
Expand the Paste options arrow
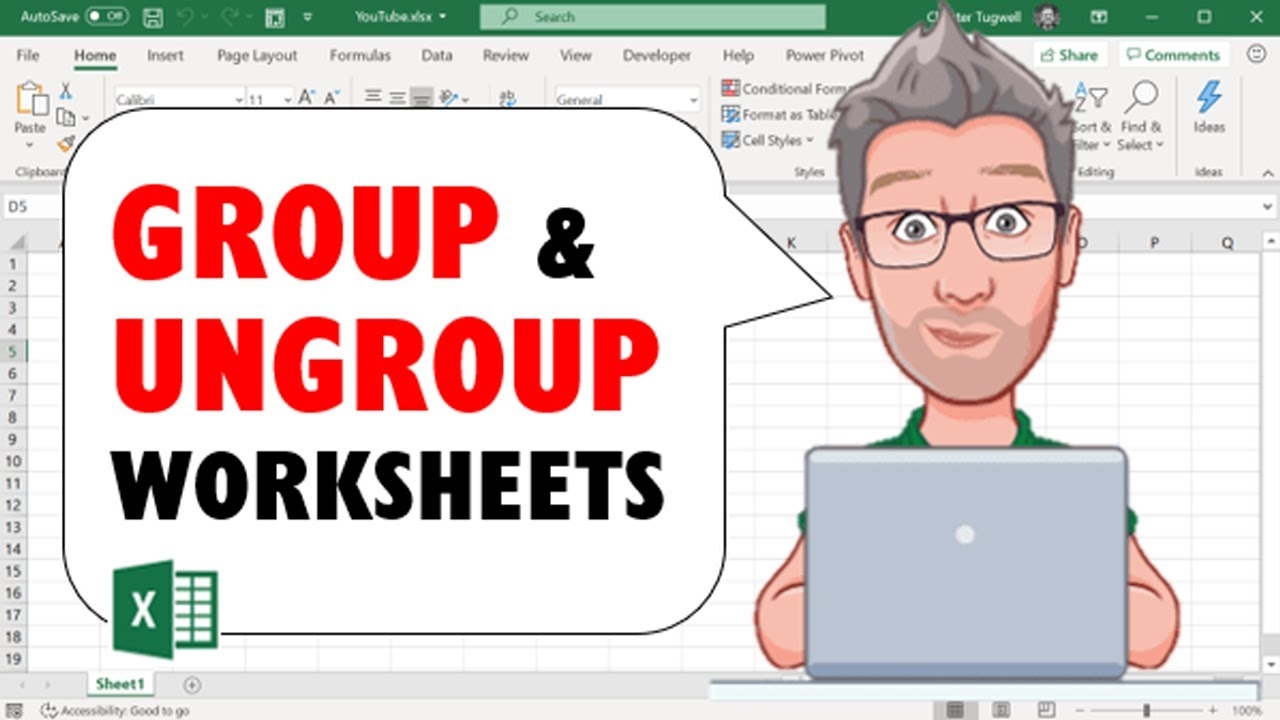point(30,145)
